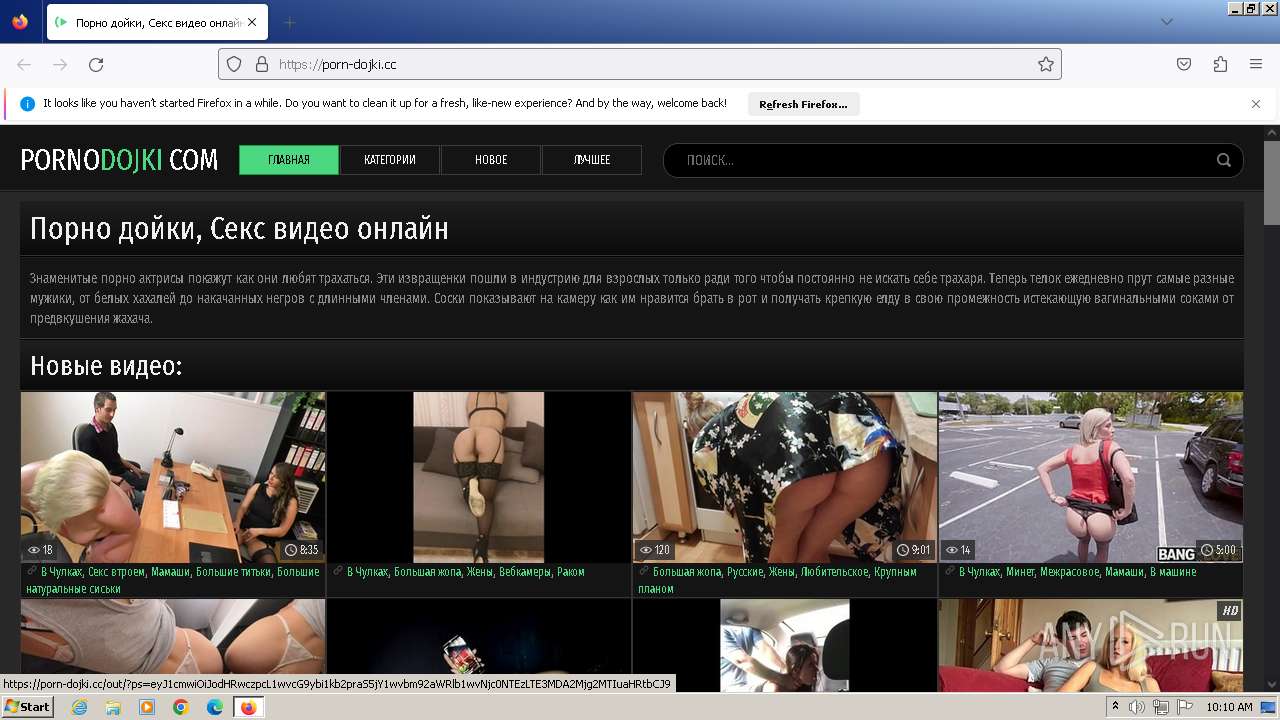The height and width of the screenshot is (720, 1280).
Task: Click the 'Новые видео:' heading
Action: point(106,366)
